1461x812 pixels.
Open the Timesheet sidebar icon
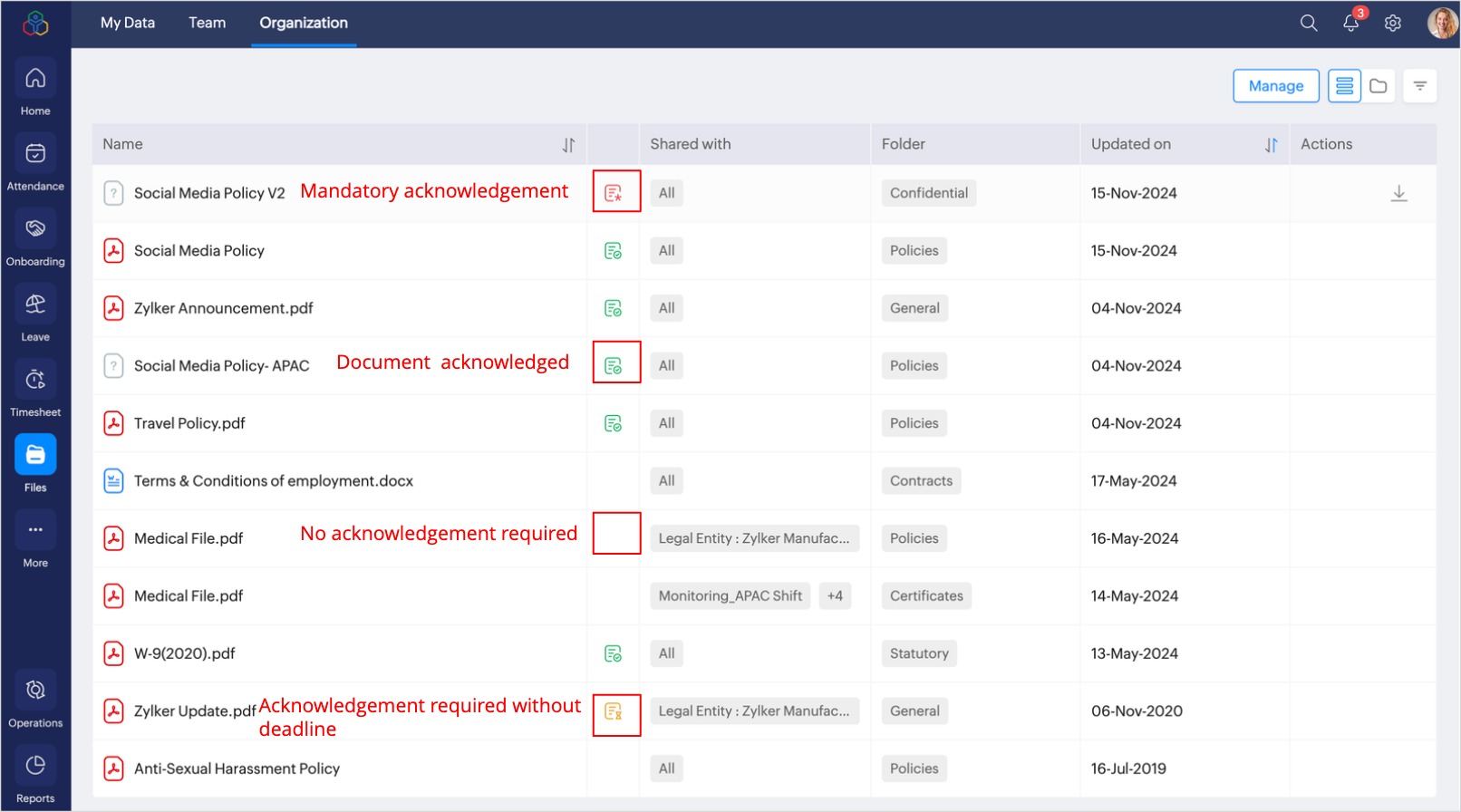35,380
